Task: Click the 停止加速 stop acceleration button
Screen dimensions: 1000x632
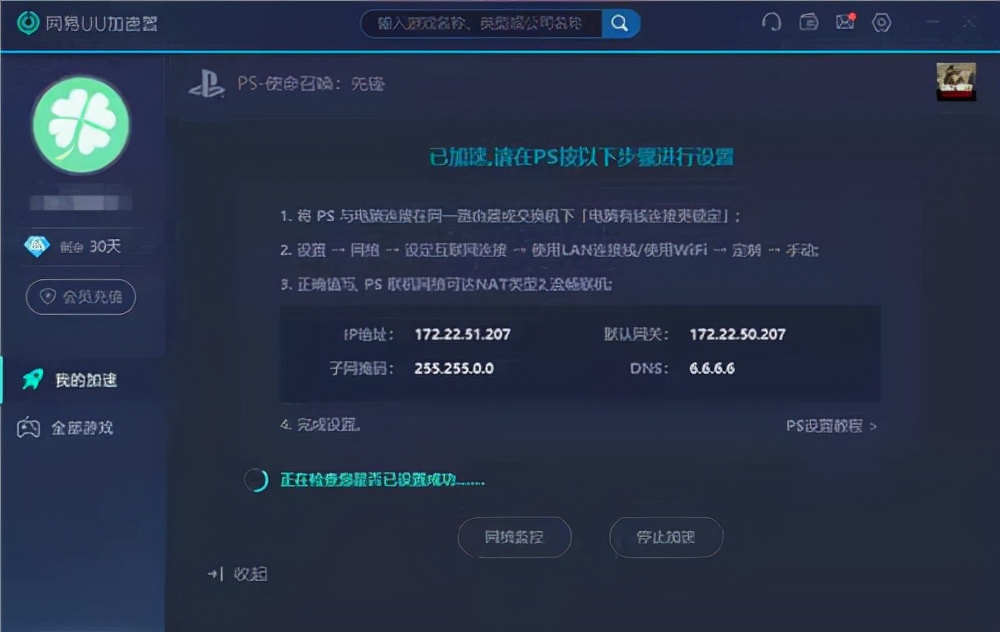Action: point(666,537)
